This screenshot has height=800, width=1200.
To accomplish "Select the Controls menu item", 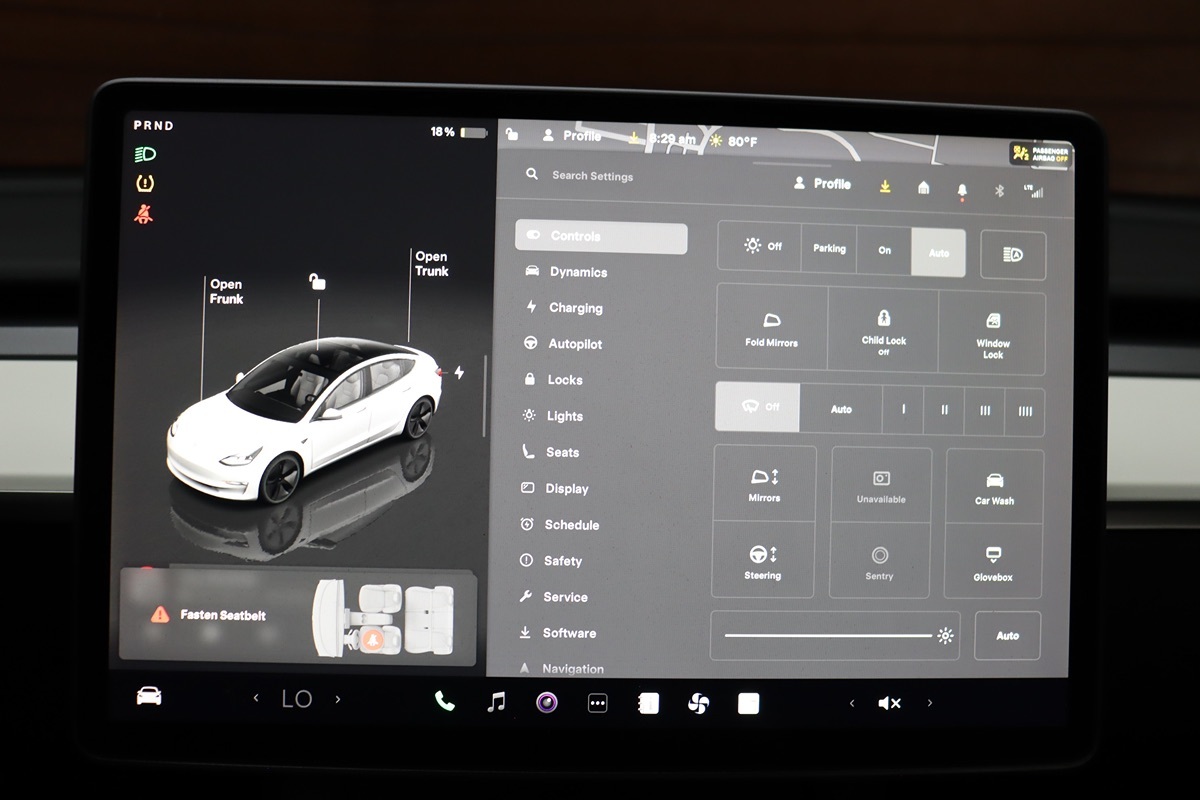I will tap(601, 237).
